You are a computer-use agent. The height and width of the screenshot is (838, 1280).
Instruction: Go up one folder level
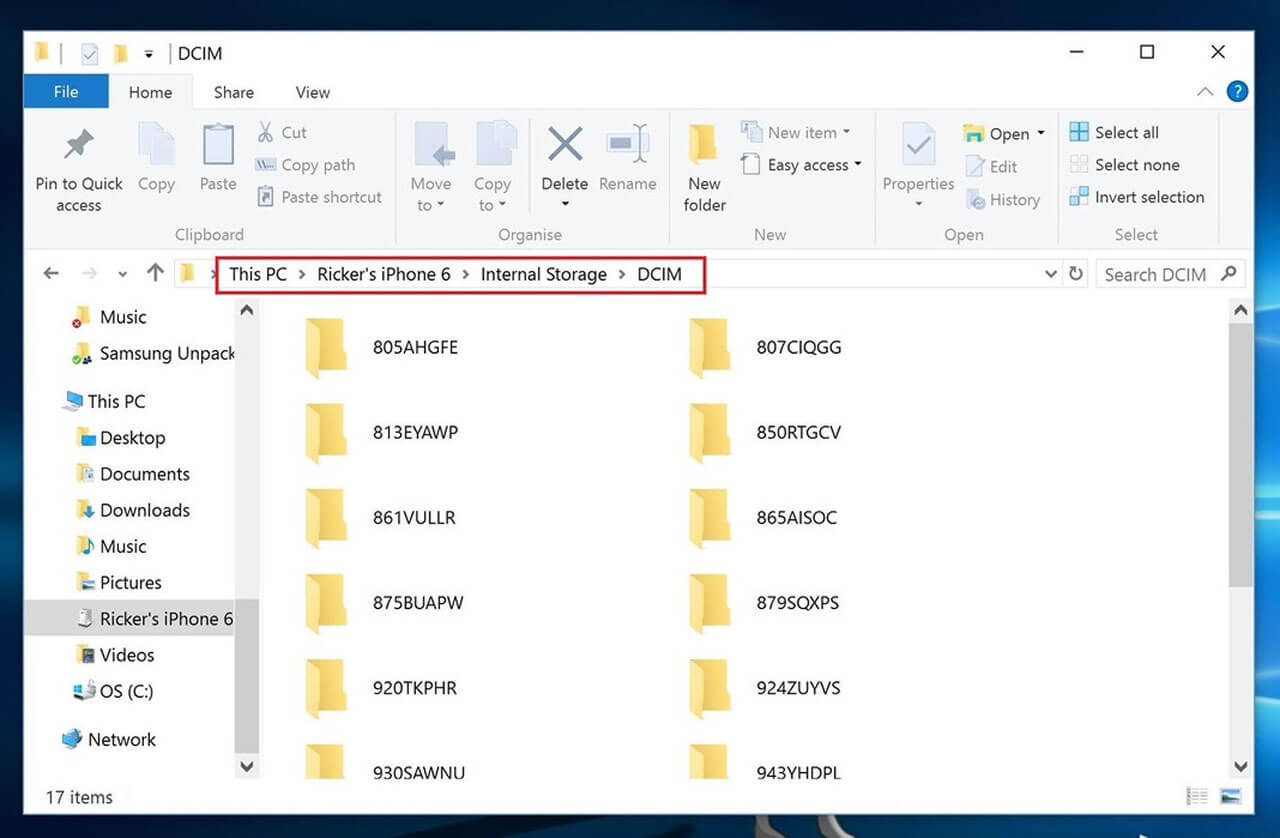[x=156, y=272]
